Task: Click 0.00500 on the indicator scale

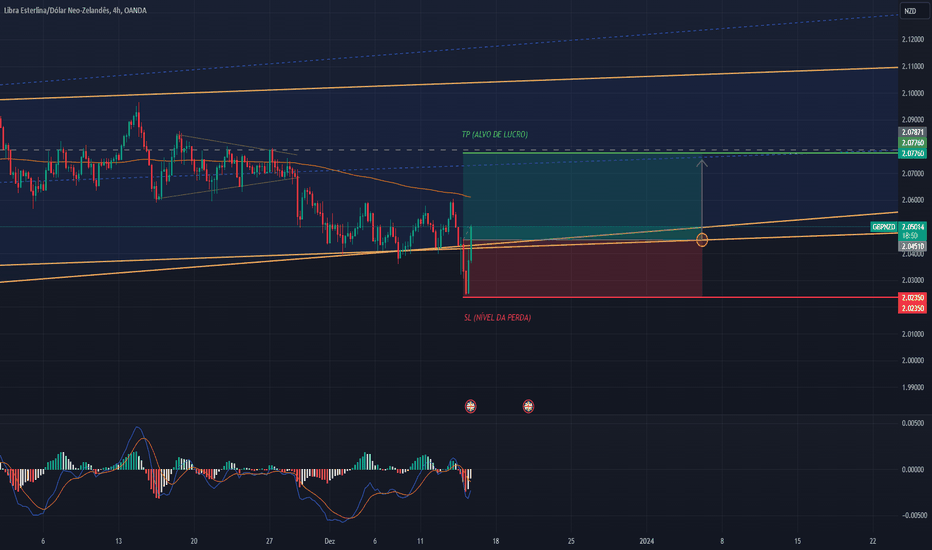Action: point(913,423)
